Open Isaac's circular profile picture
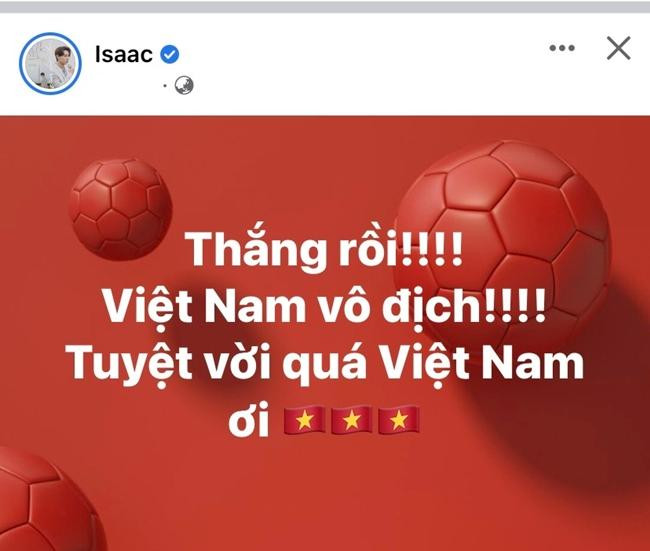Screen dimensions: 650x551 50,63
